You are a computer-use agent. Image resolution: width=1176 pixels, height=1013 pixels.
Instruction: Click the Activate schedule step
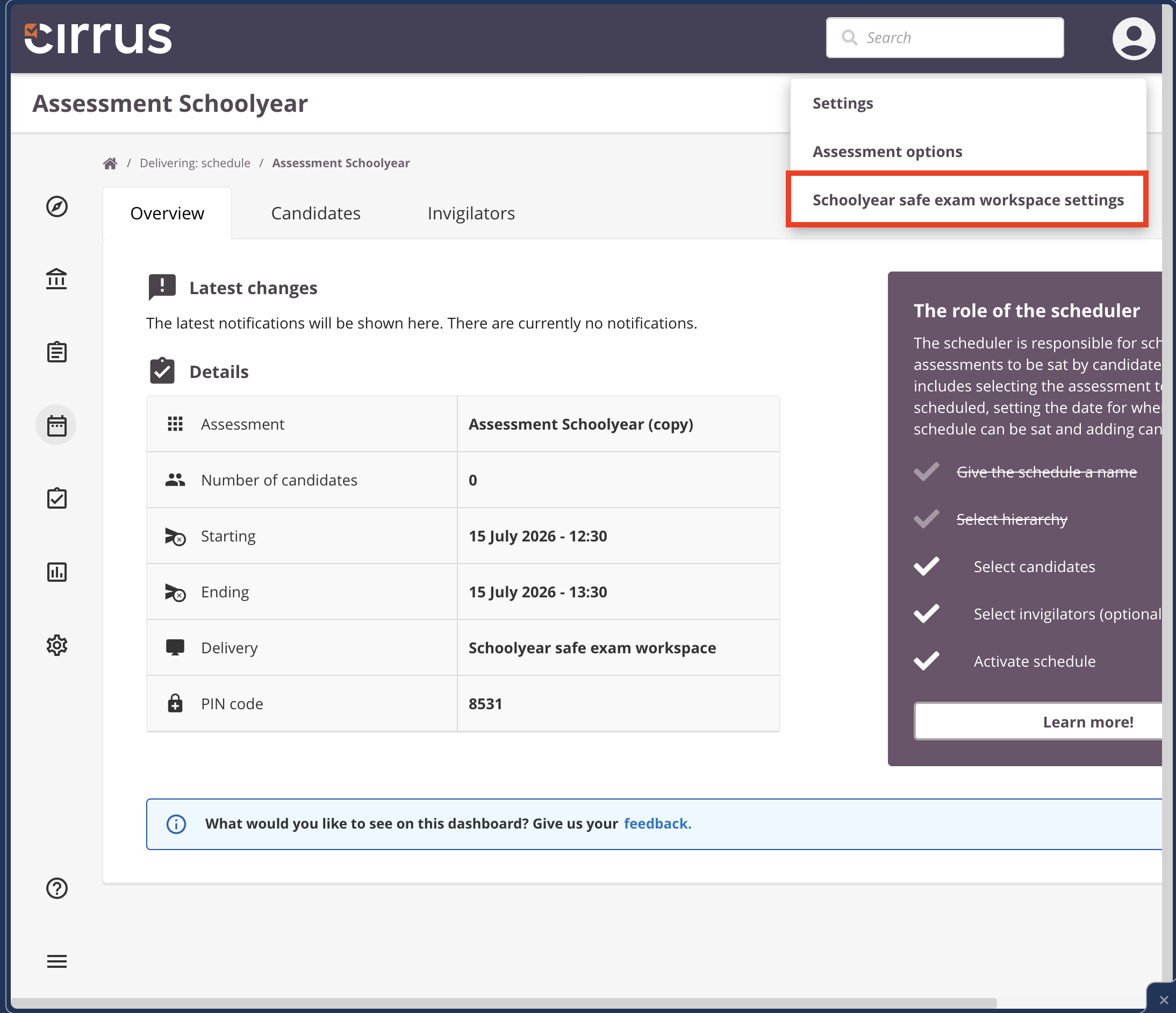point(1034,661)
